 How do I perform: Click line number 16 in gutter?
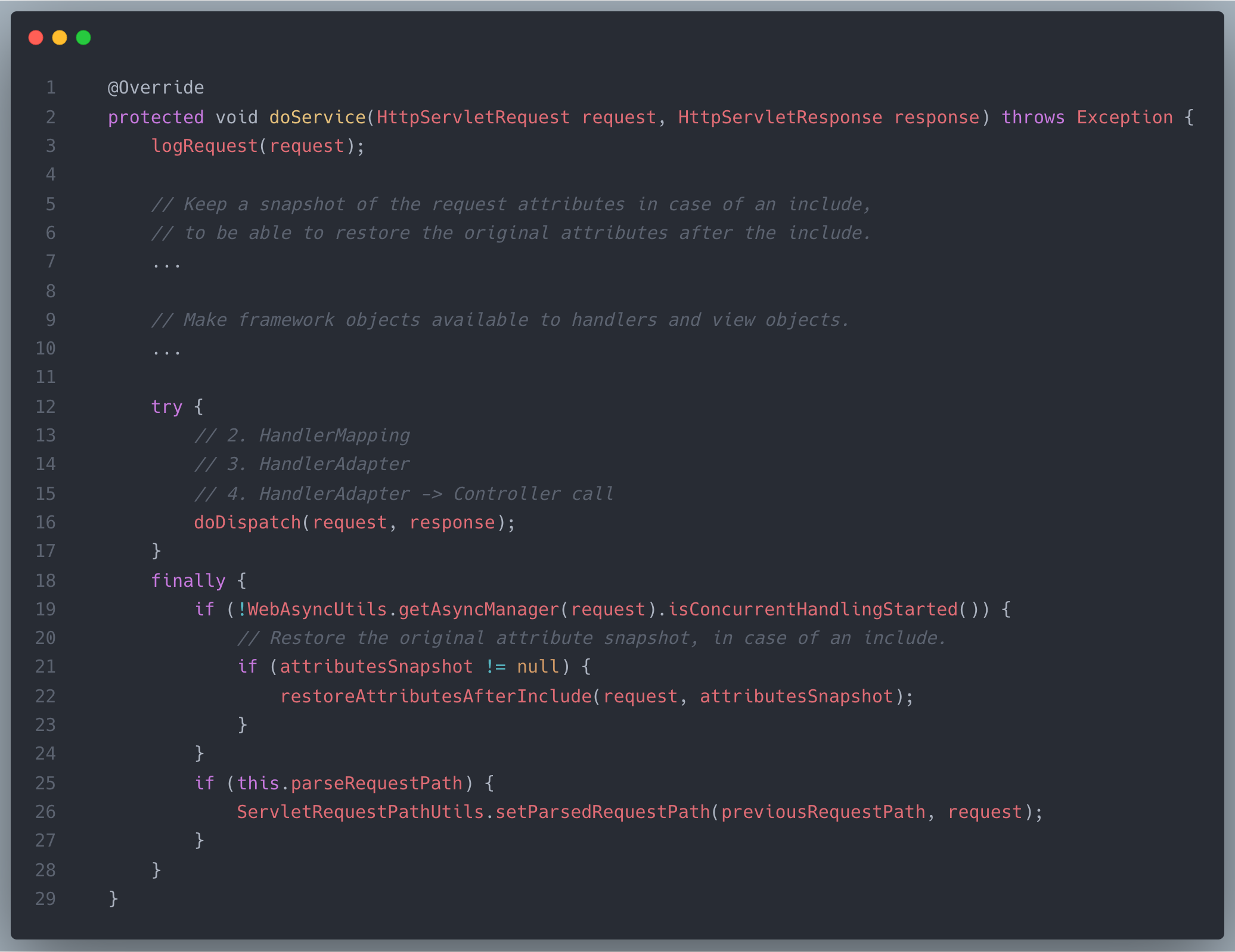point(45,522)
